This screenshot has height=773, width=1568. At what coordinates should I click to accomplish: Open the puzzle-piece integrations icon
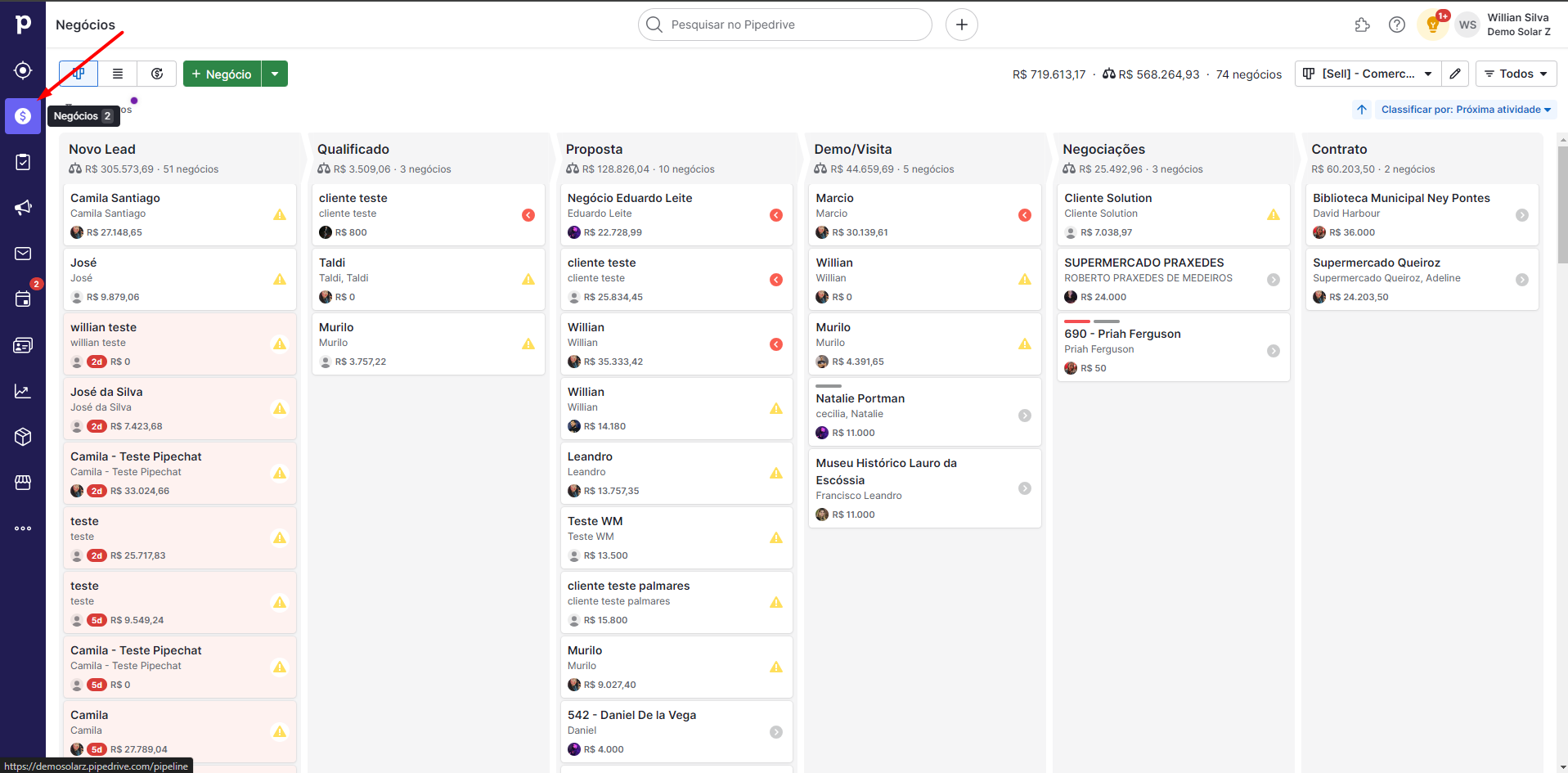[1362, 25]
